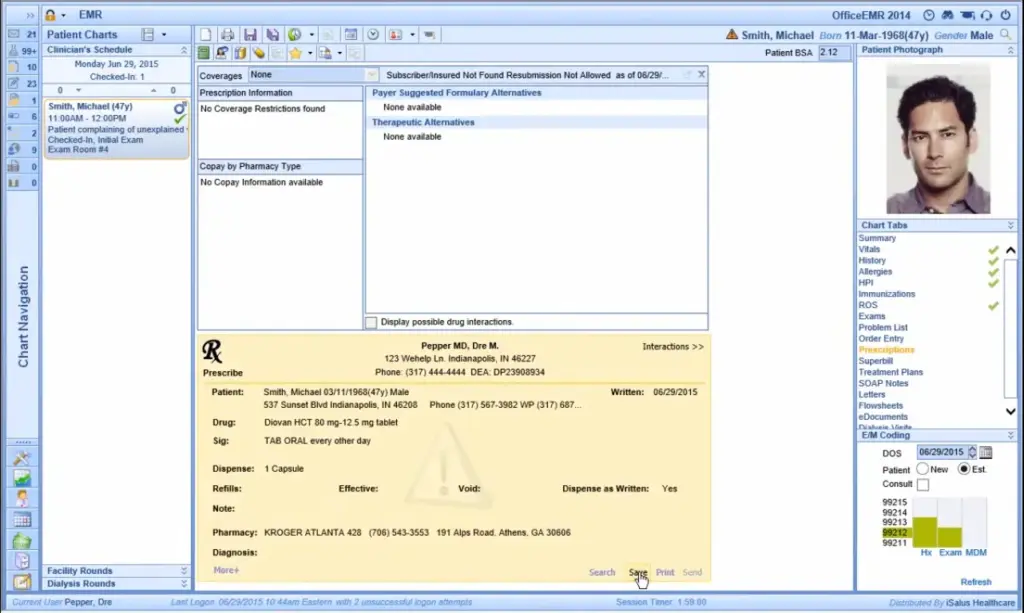Click the yellow pill tag toolbar icon
1024x613 pixels.
click(x=259, y=54)
